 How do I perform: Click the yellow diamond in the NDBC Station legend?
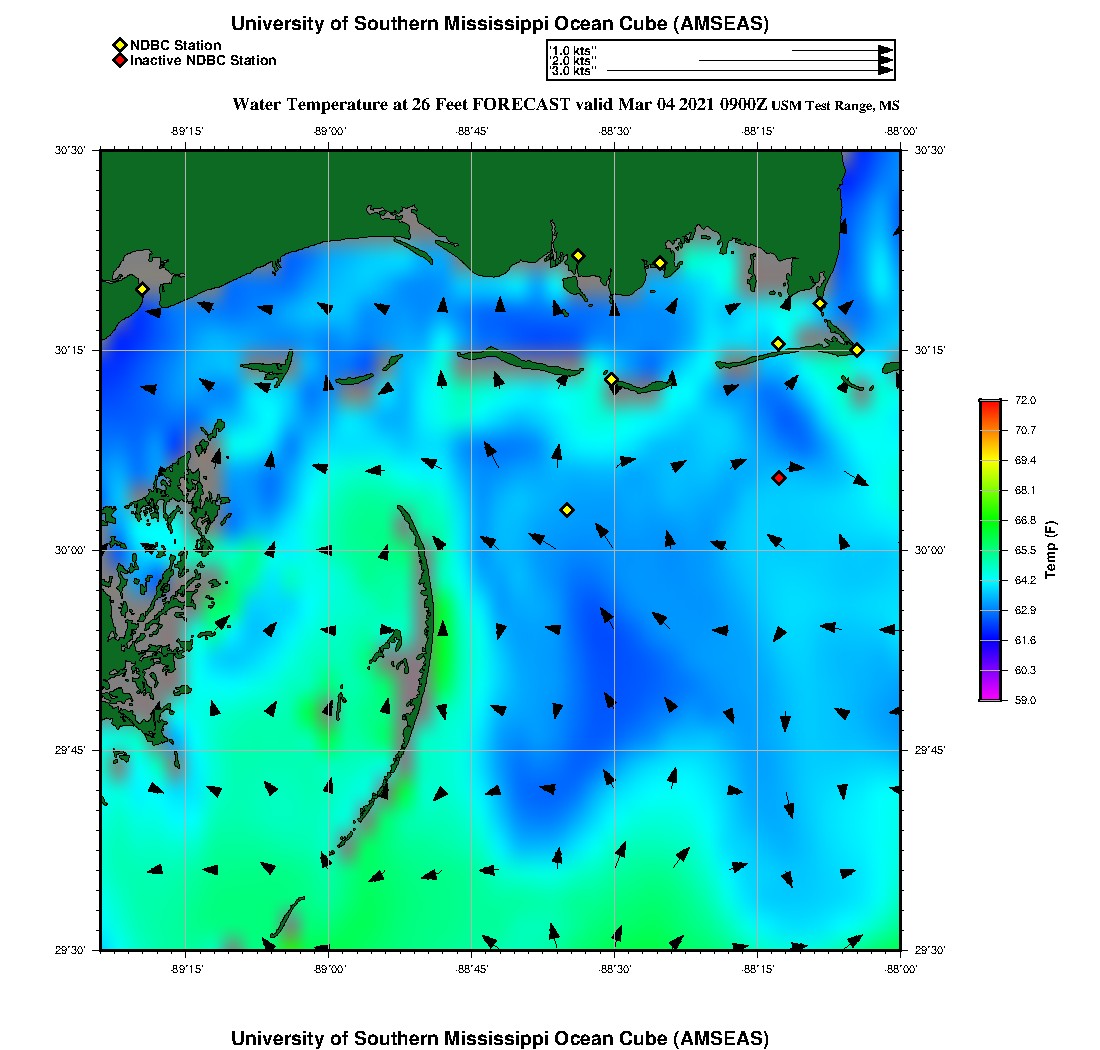[119, 46]
